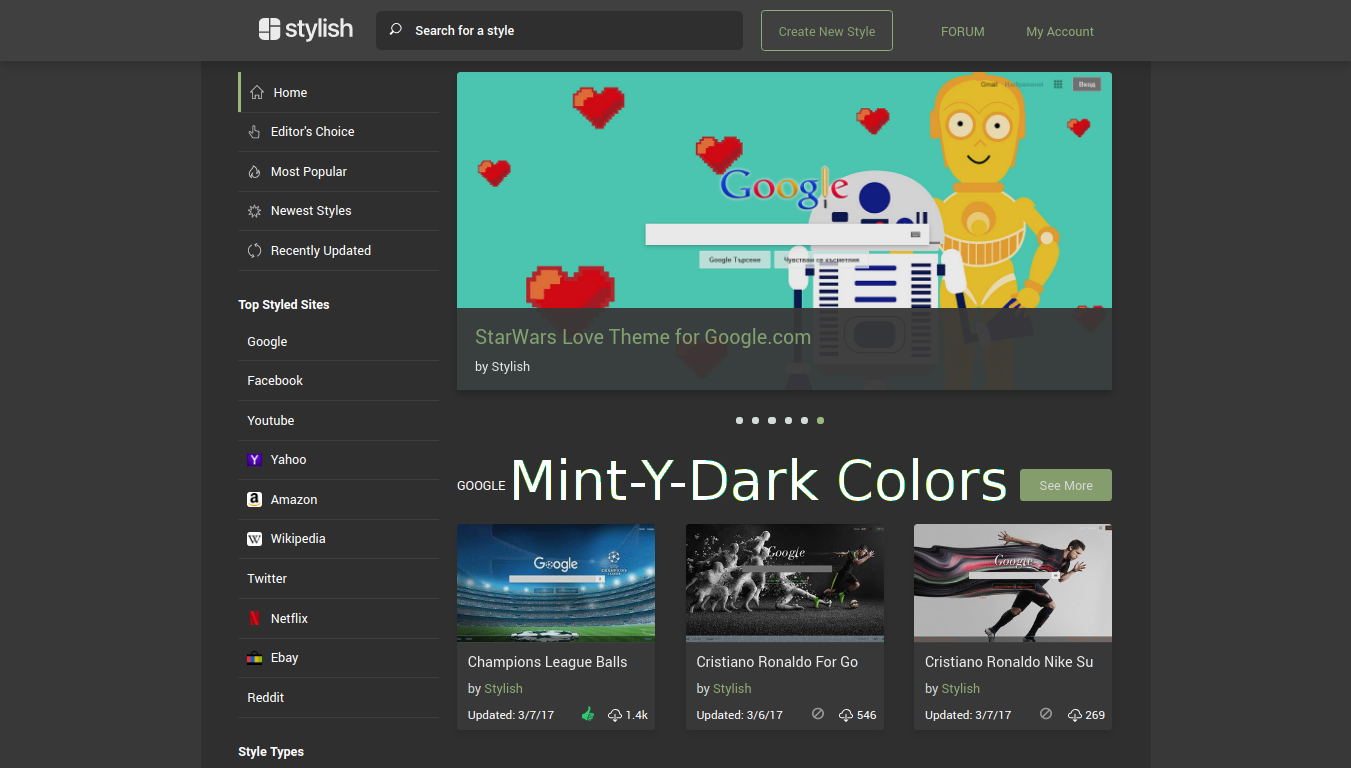The width and height of the screenshot is (1351, 768).
Task: Open Youtube styled site link
Action: [339, 420]
